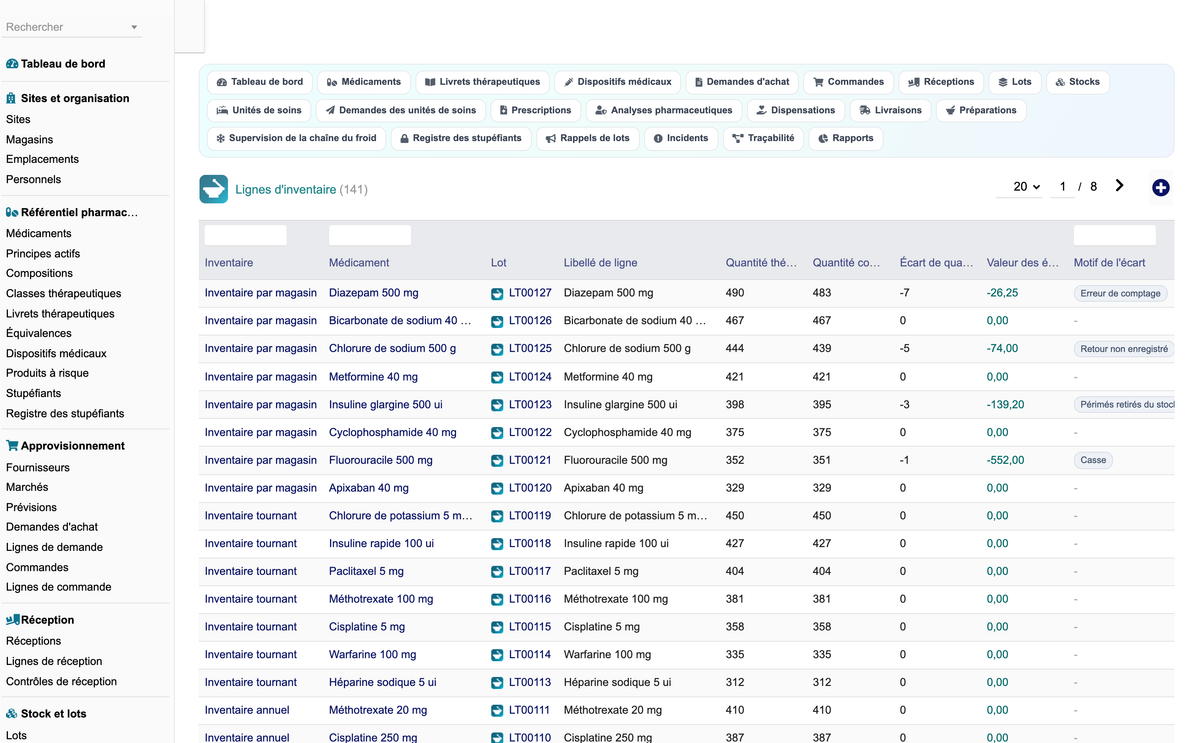Viewport: 1200px width, 743px height.
Task: Open lot link LT00121
Action: coord(530,460)
